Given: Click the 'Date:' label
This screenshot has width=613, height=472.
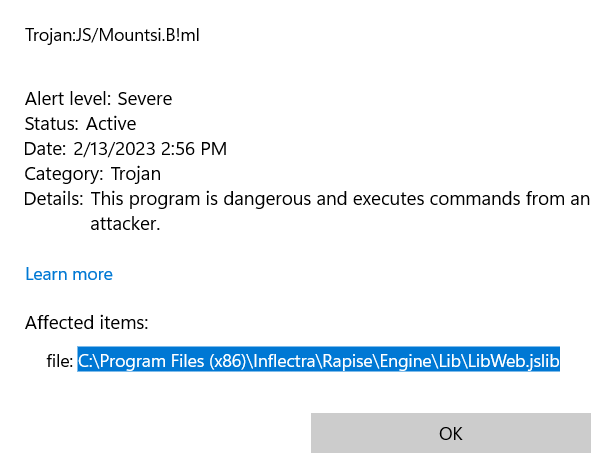Looking at the screenshot, I should (x=46, y=149).
